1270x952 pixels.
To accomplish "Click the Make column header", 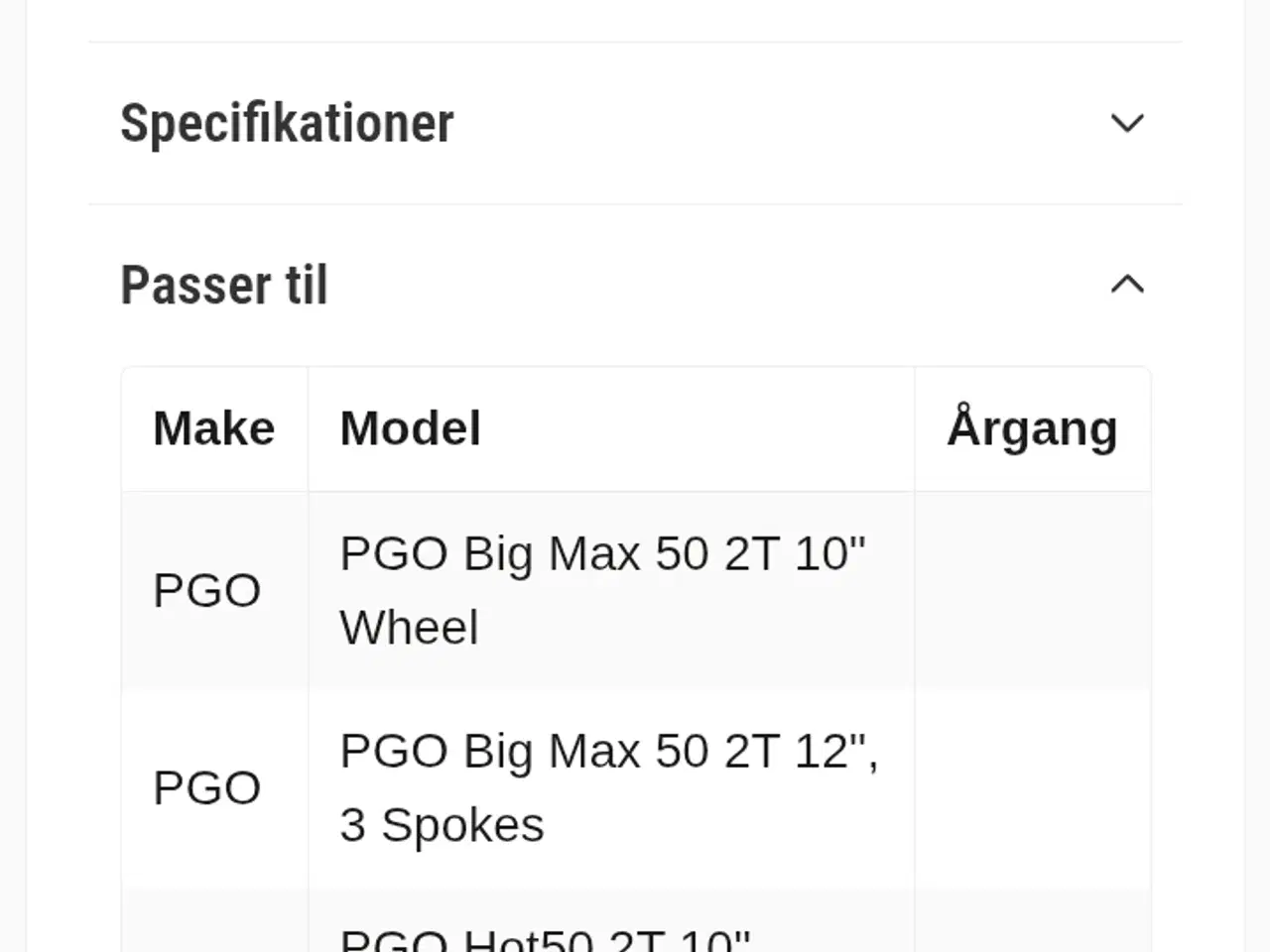I will (x=213, y=427).
